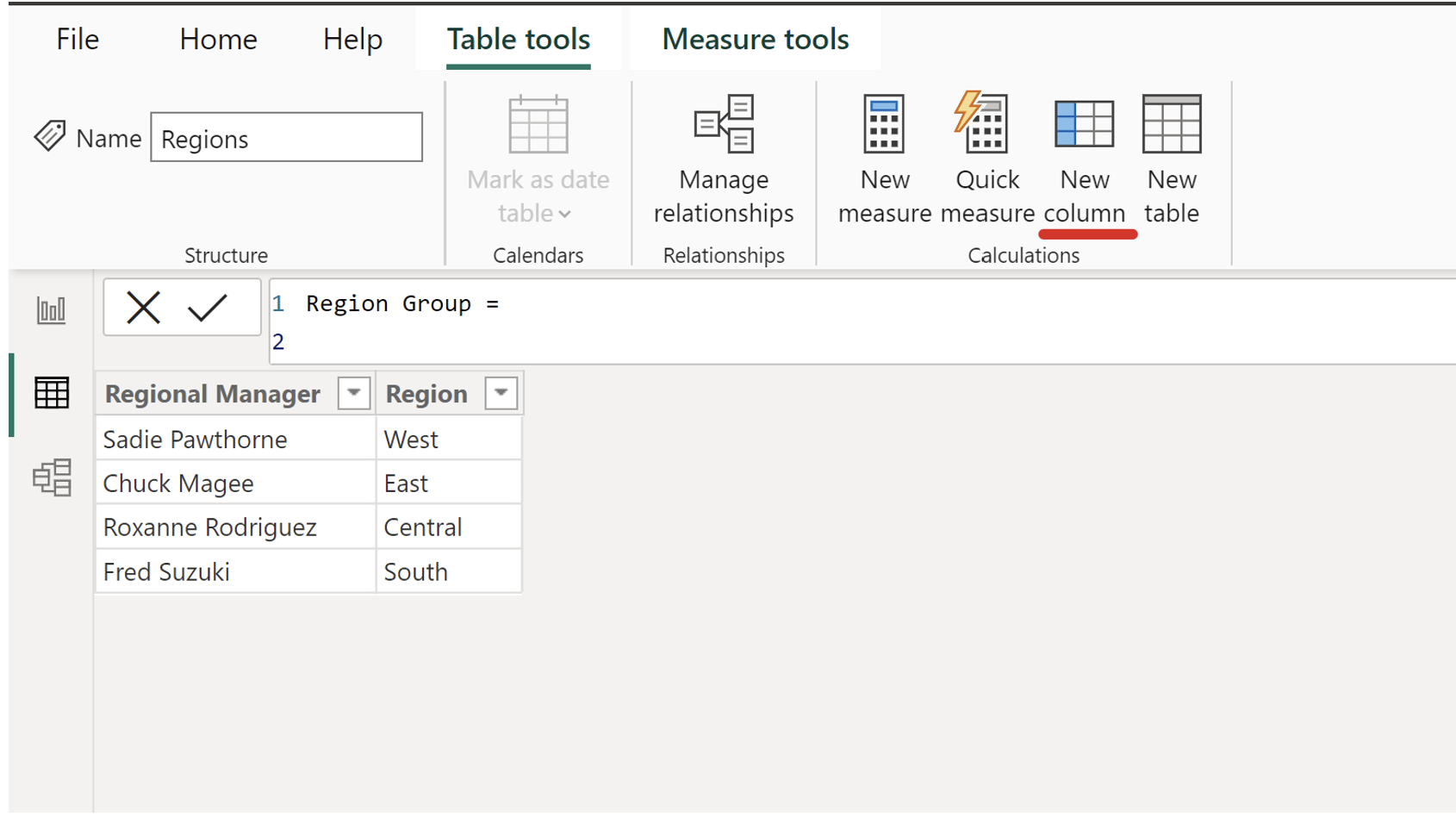
Task: Switch to Report view in the sidebar
Action: 51,310
